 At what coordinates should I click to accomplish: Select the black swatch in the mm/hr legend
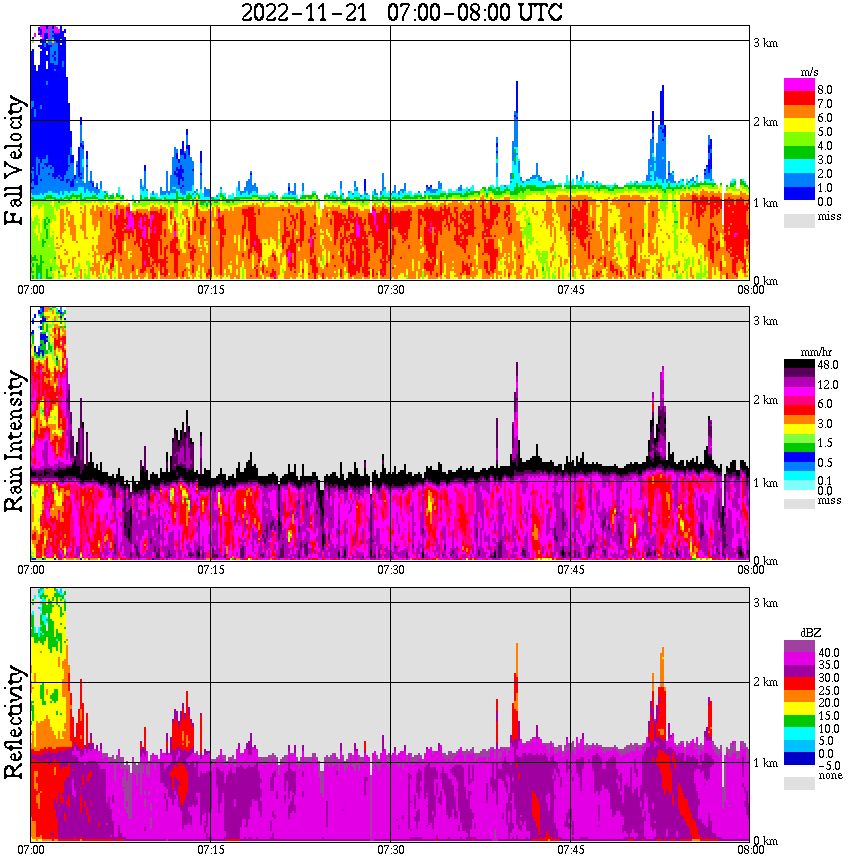coord(799,364)
